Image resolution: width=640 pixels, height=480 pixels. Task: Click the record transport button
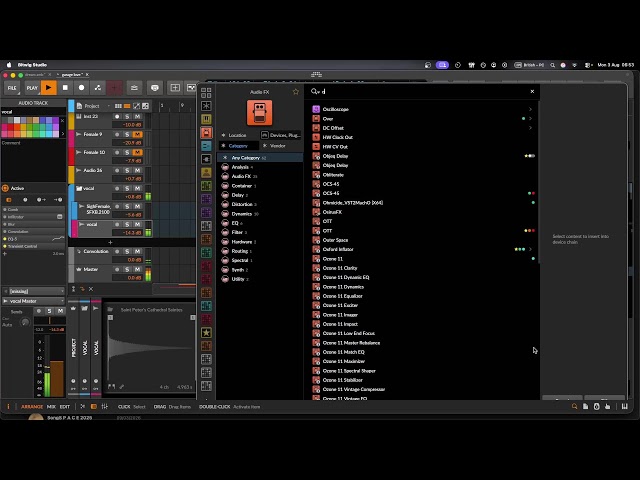pos(82,88)
